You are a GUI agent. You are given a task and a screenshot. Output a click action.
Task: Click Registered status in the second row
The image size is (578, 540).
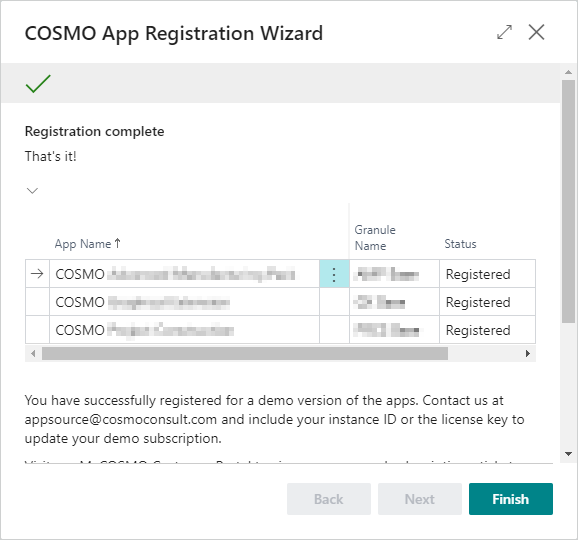(x=487, y=302)
